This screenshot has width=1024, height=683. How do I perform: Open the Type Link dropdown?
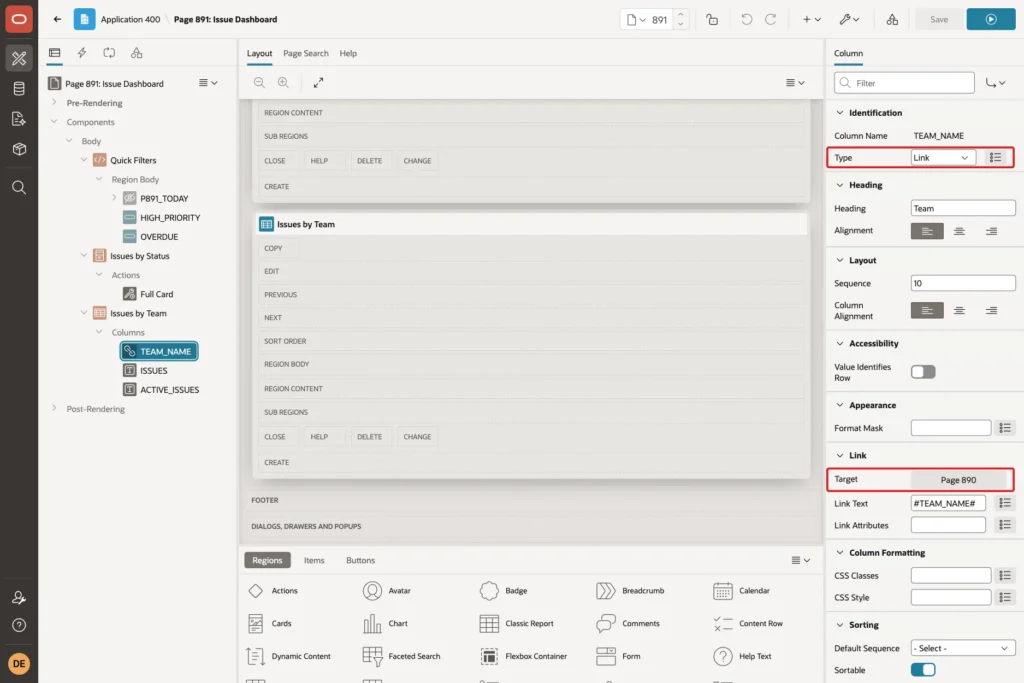[943, 157]
